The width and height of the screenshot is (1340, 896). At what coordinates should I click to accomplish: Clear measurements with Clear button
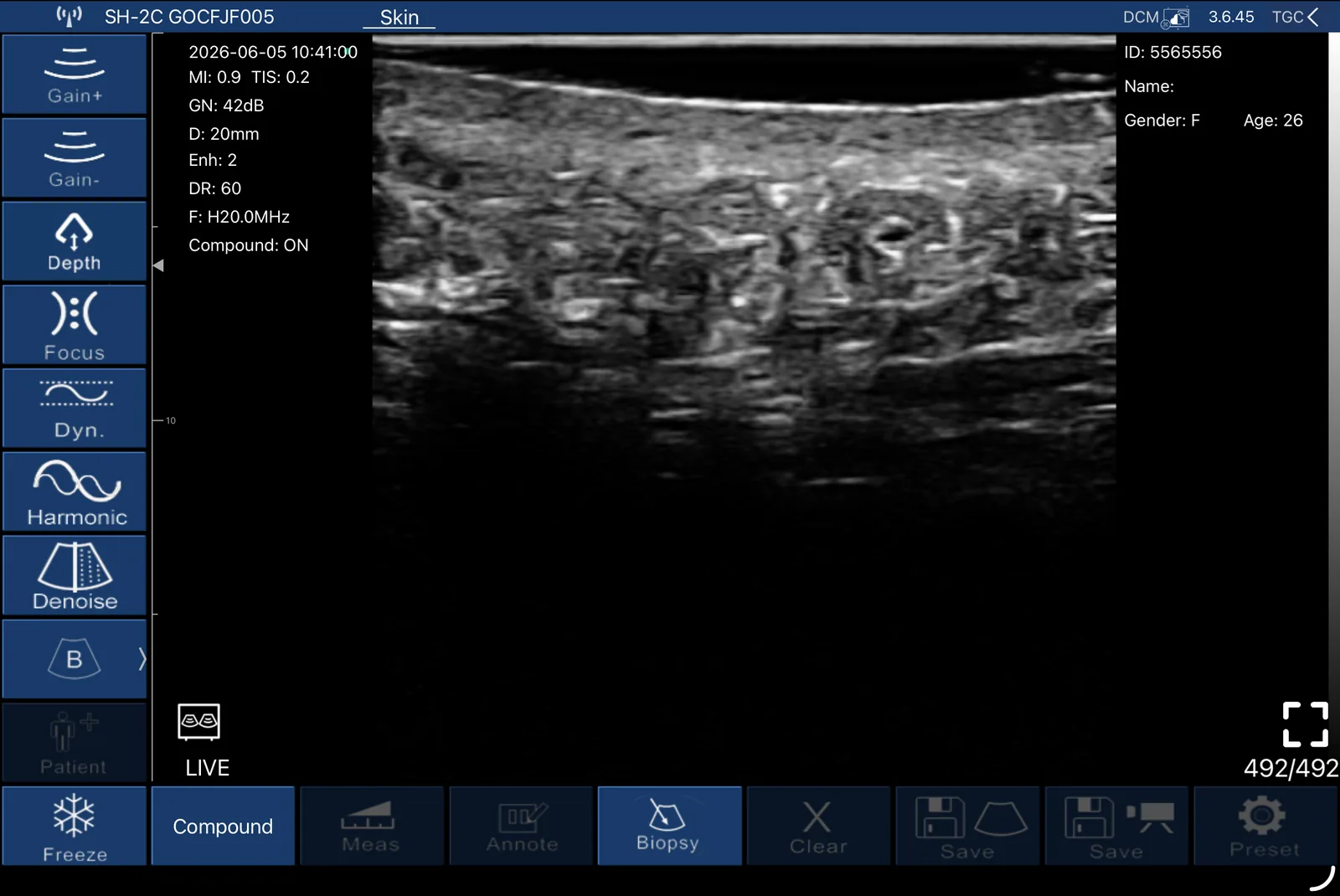tap(818, 826)
